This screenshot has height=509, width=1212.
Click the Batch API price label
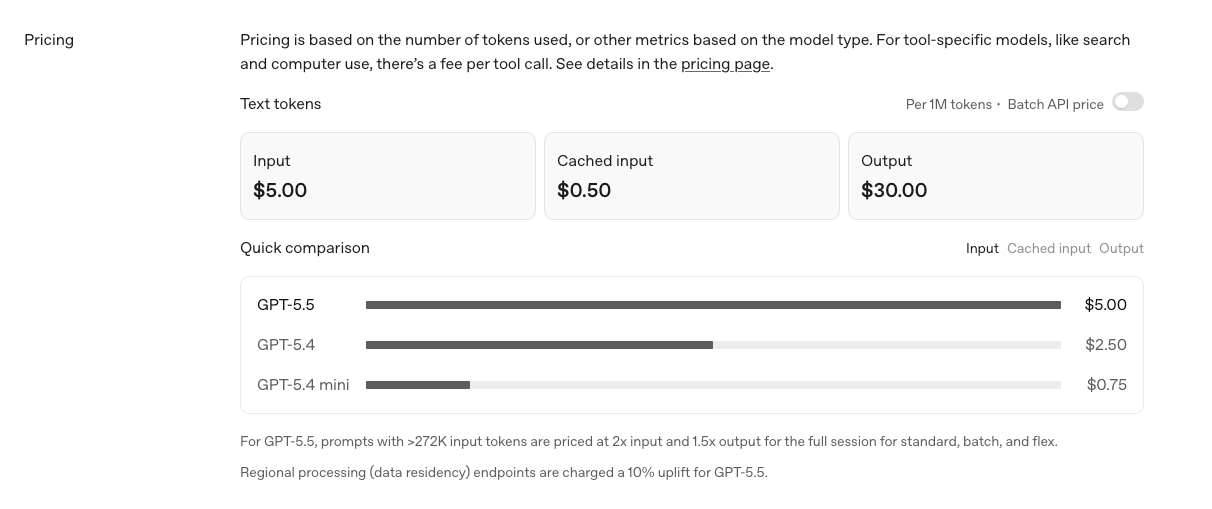(1055, 104)
